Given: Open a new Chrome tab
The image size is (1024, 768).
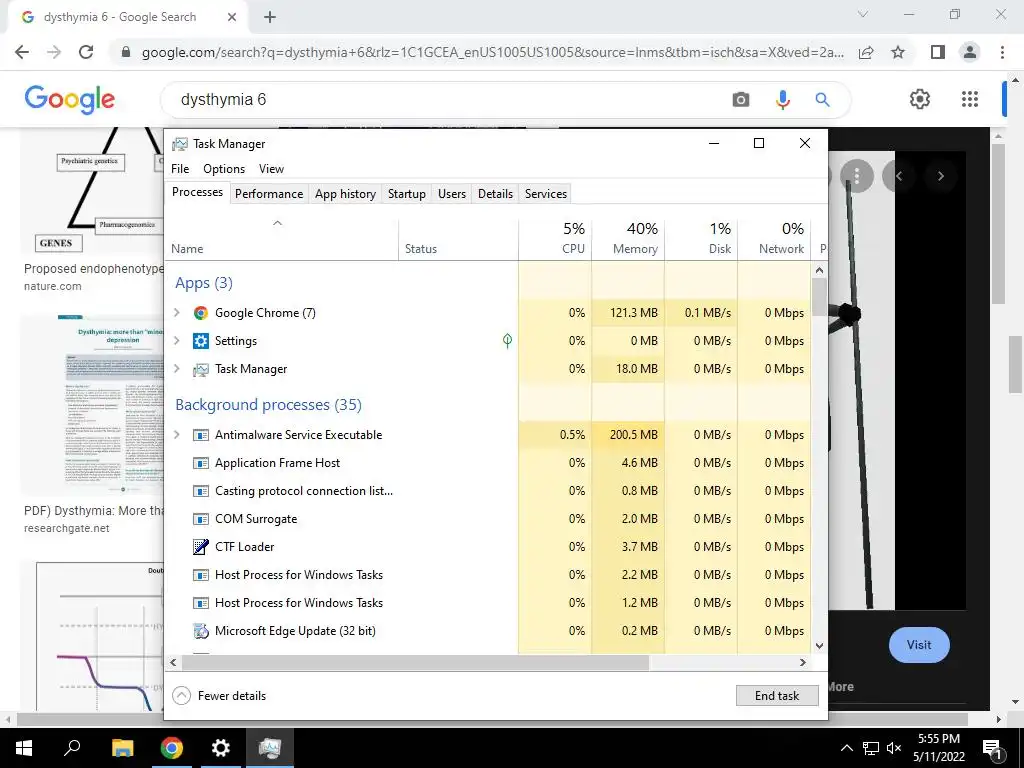Looking at the screenshot, I should 270,18.
